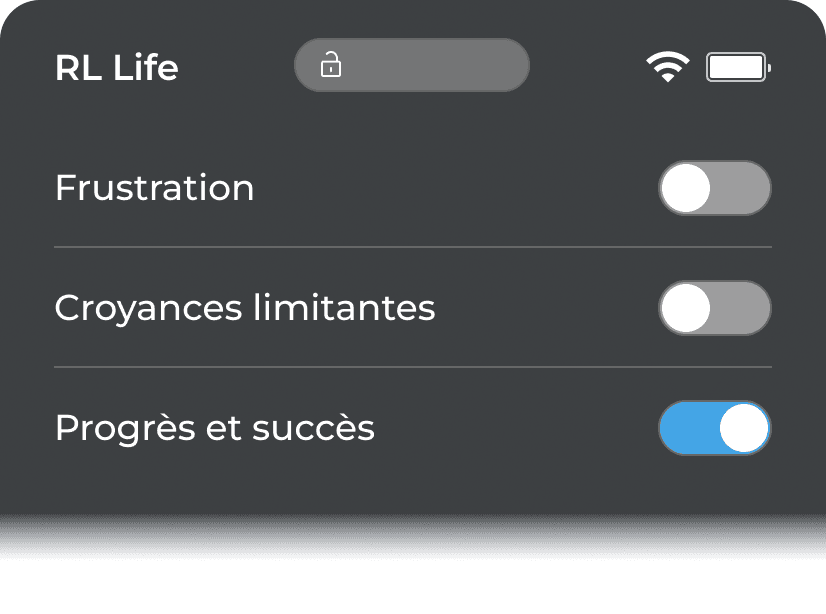826x614 pixels.
Task: Tap the Wi-Fi signal icon
Action: pos(667,67)
